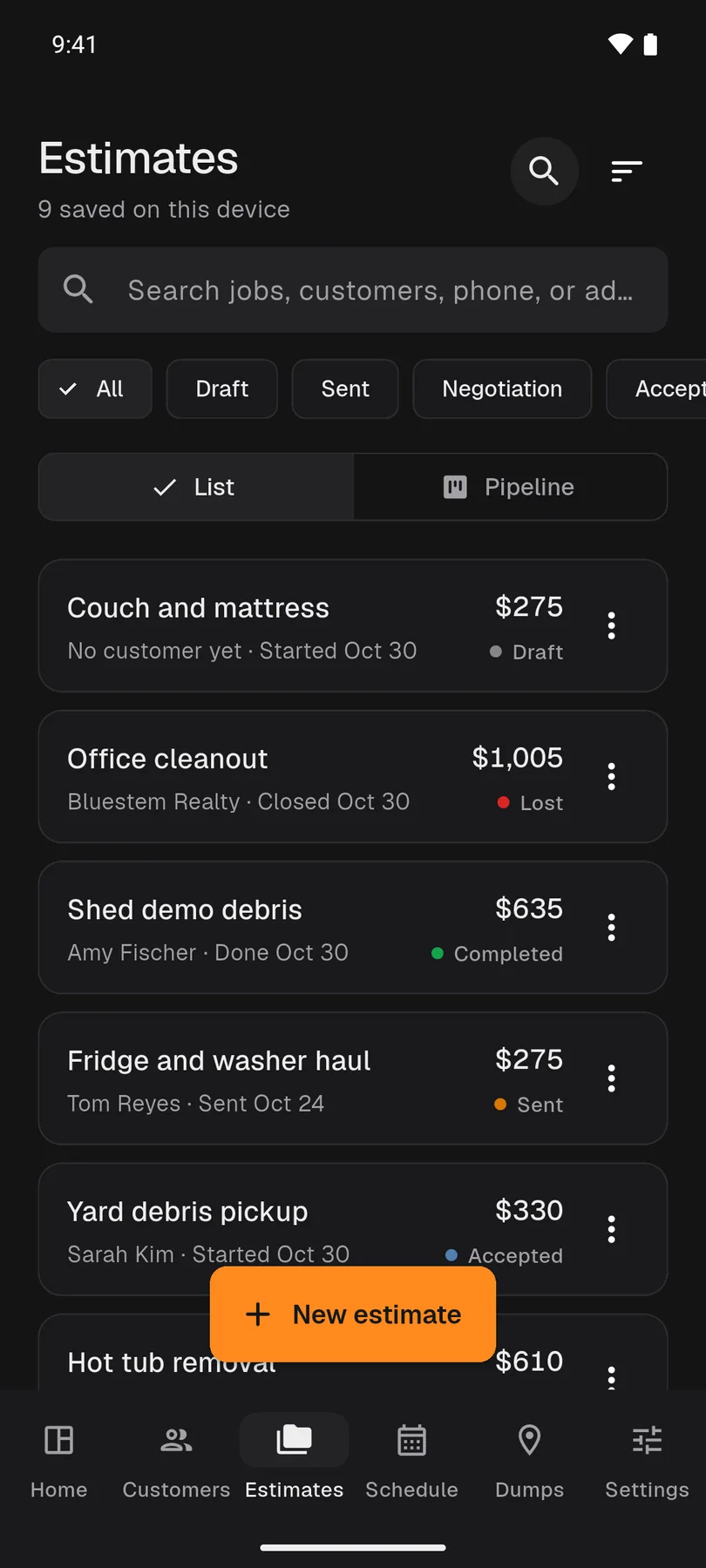Open the Customers people icon
Image resolution: width=706 pixels, height=1568 pixels.
176,1440
